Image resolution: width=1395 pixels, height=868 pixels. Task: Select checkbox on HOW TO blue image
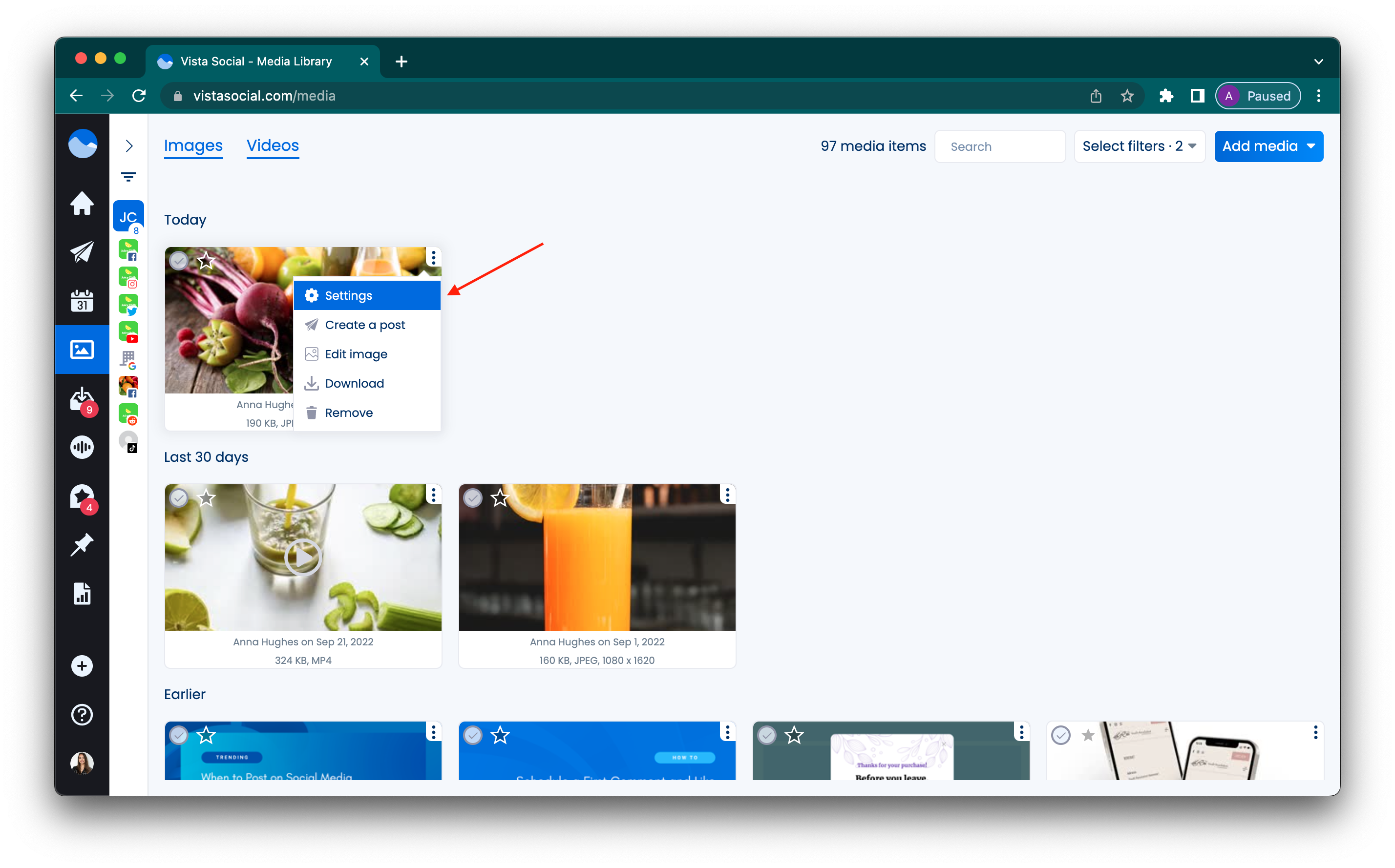(x=473, y=735)
